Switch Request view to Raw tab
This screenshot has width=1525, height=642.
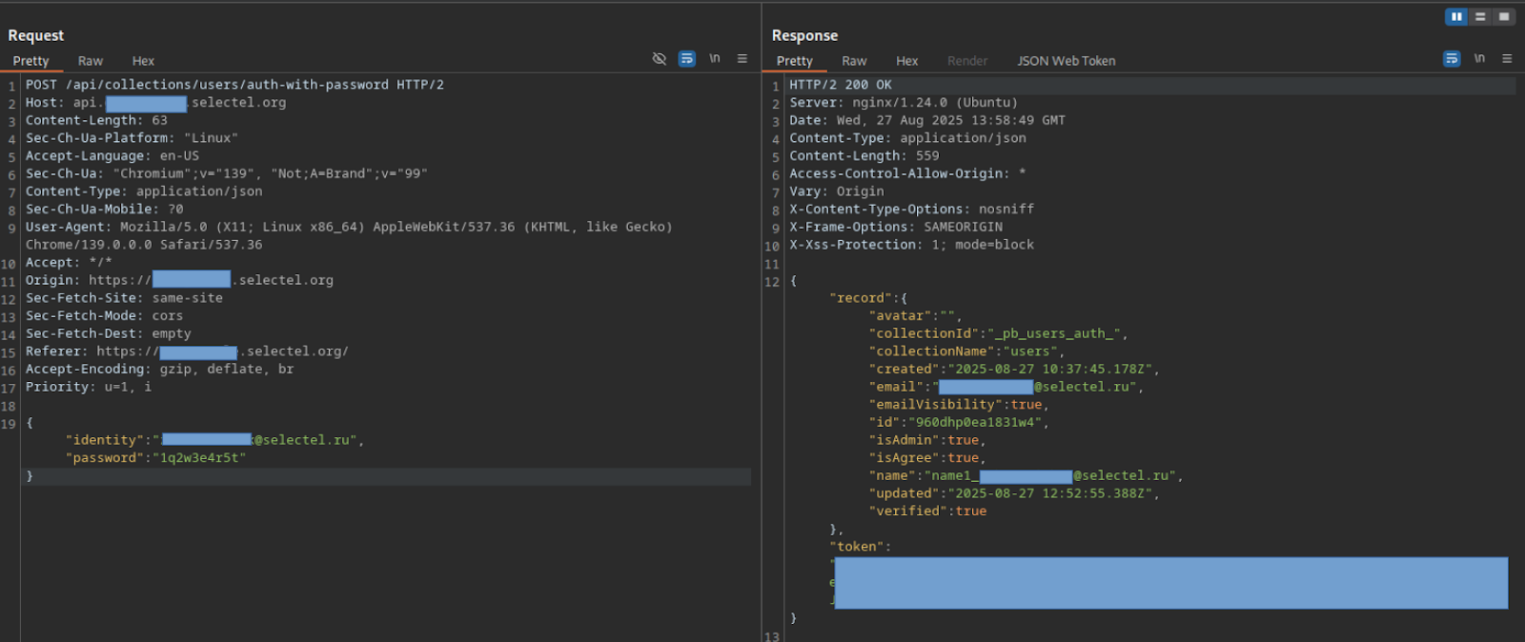90,61
